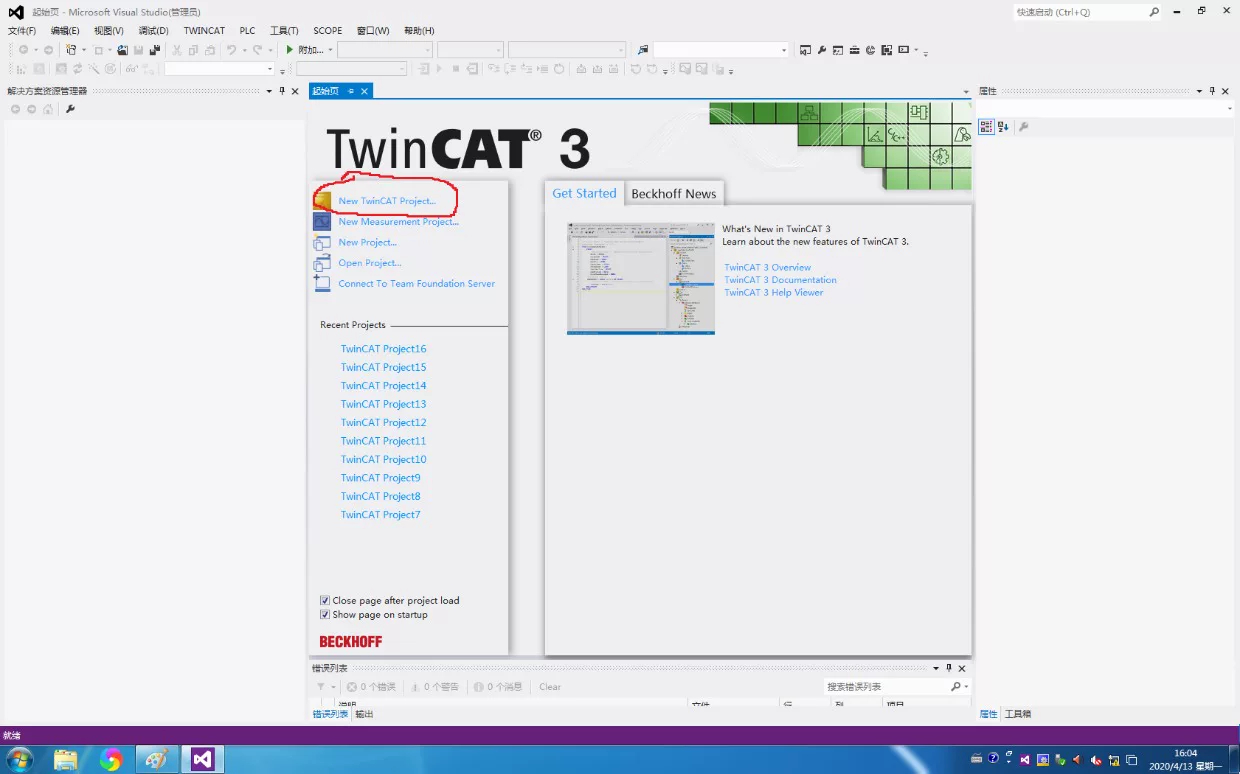1240x774 pixels.
Task: Switch to the Beckhoff News tab
Action: 674,194
